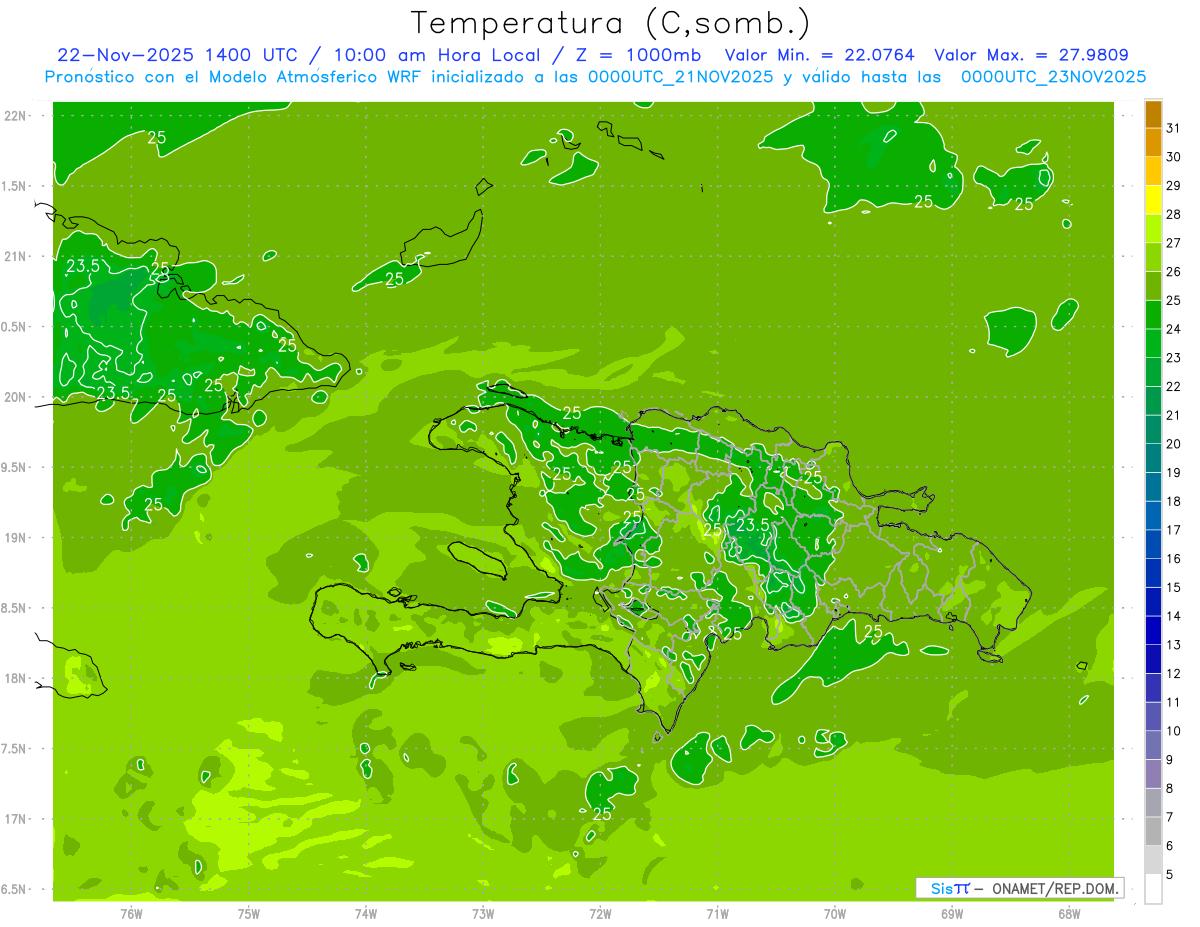Click the '69W' longitude axis label
Image resolution: width=1200 pixels, height=927 pixels.
[952, 914]
